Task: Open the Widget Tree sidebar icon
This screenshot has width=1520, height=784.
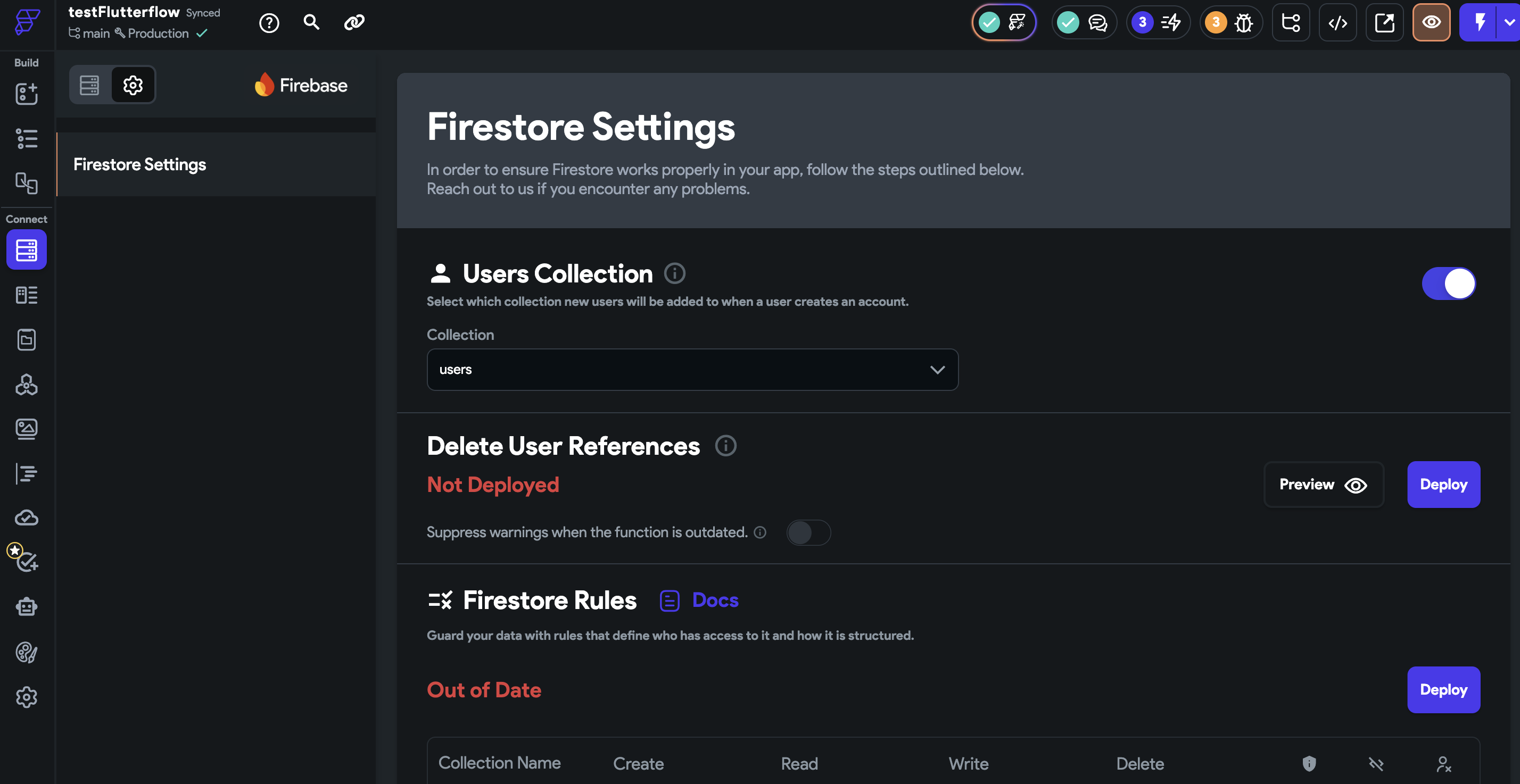Action: 27,139
